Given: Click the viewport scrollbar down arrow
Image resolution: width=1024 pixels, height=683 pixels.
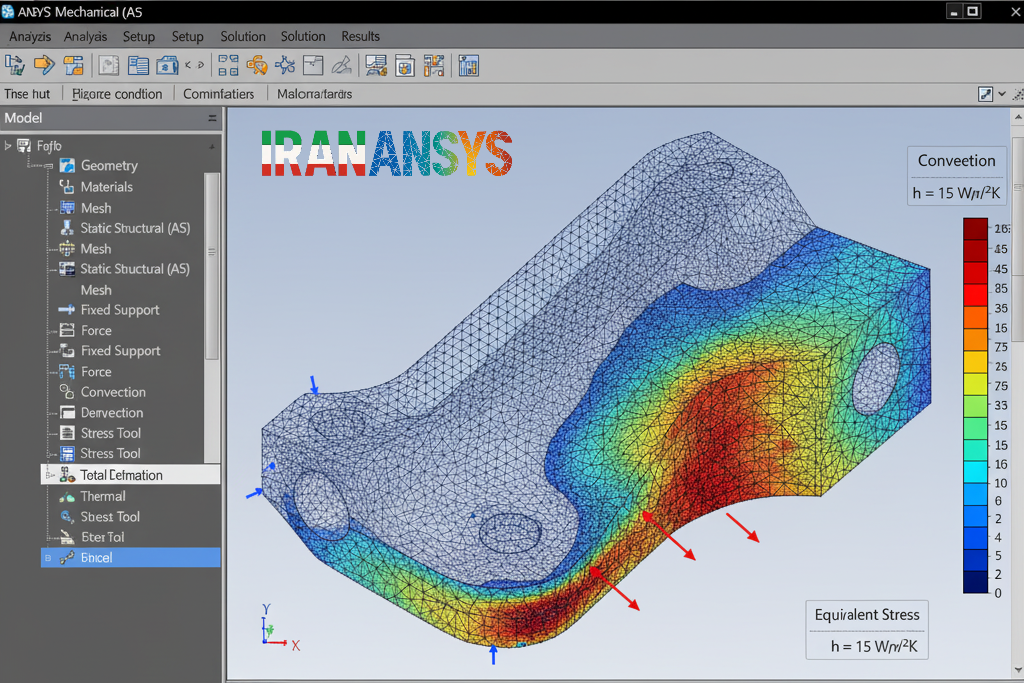Looking at the screenshot, I should (1017, 670).
